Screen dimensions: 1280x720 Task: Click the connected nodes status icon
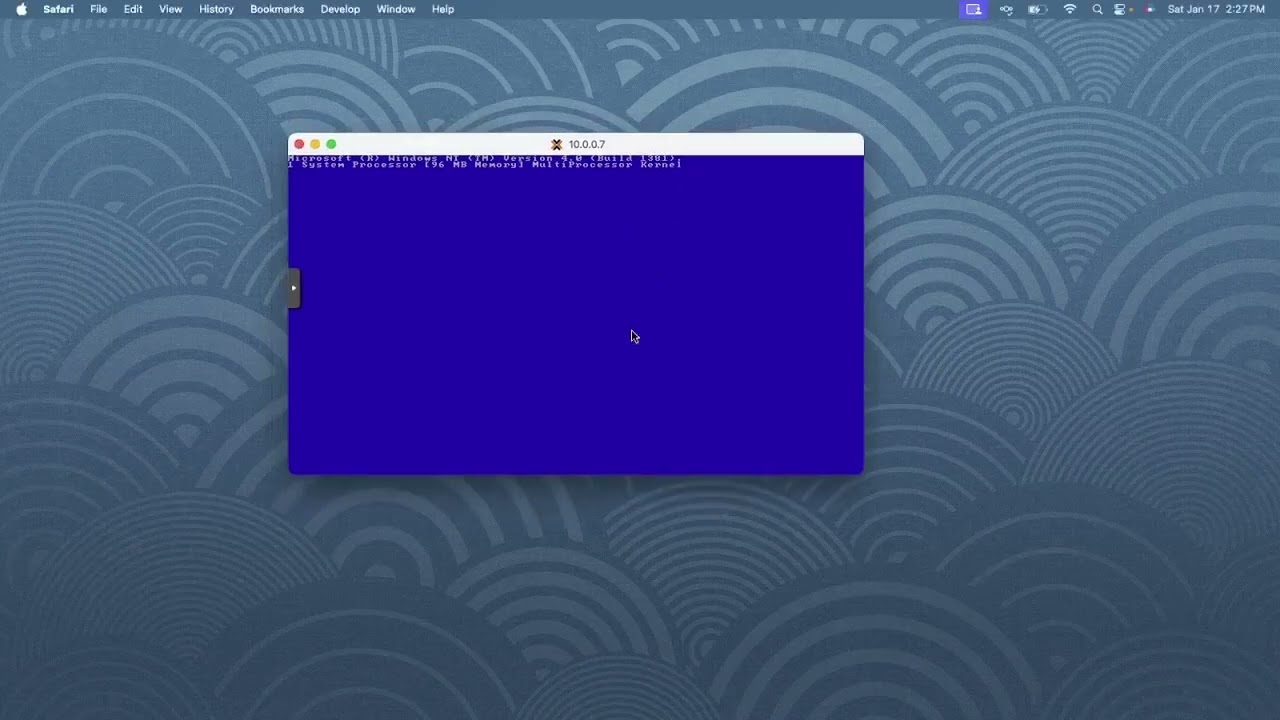[x=1006, y=9]
